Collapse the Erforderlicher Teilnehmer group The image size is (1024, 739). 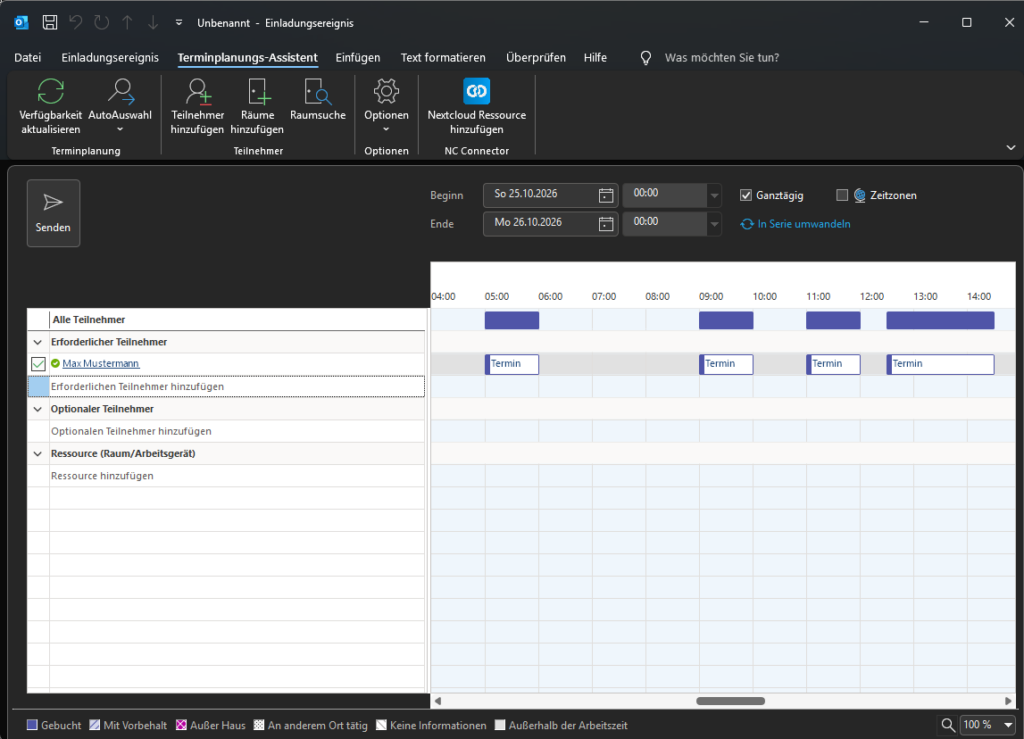(x=38, y=342)
